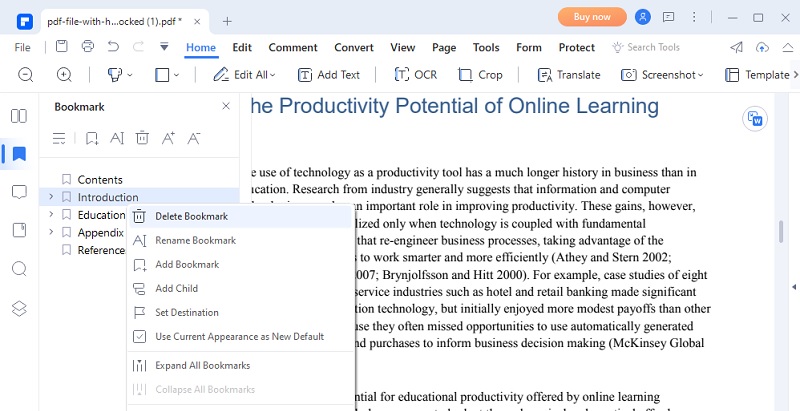
Task: Open the Layers sidebar panel
Action: coord(19,309)
